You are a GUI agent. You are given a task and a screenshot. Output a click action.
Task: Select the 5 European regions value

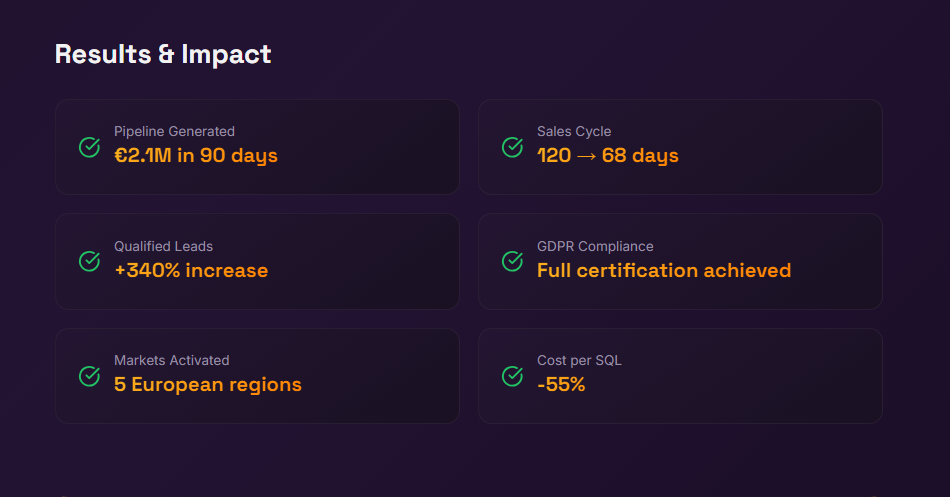tap(208, 385)
